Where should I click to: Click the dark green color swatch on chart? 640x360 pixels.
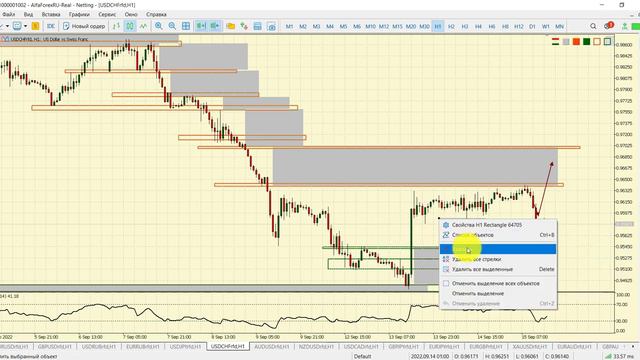coord(587,42)
